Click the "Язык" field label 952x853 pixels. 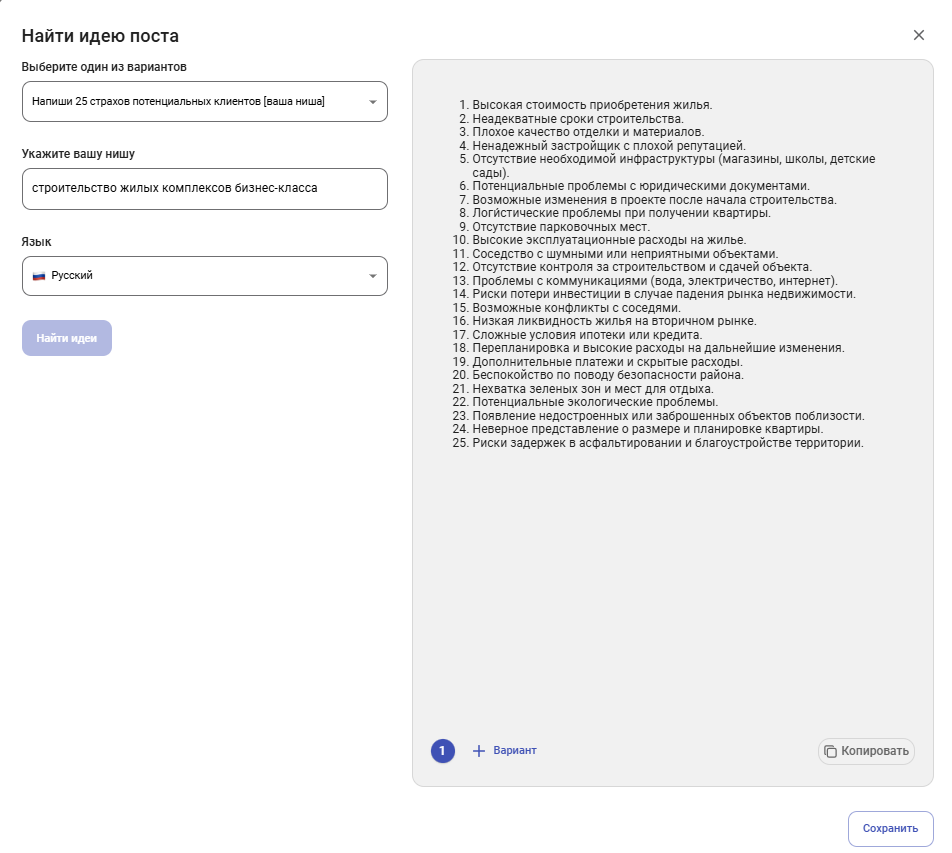(x=36, y=242)
